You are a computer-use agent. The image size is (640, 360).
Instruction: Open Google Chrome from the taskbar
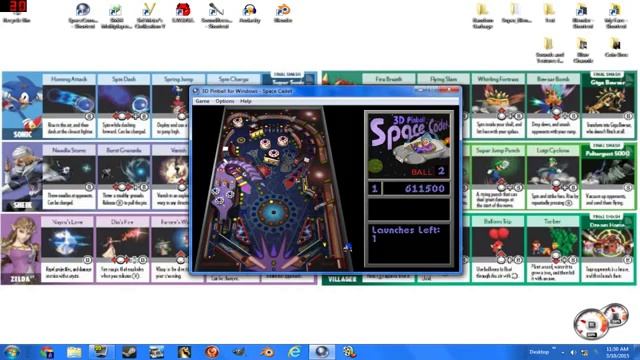[x=47, y=352]
